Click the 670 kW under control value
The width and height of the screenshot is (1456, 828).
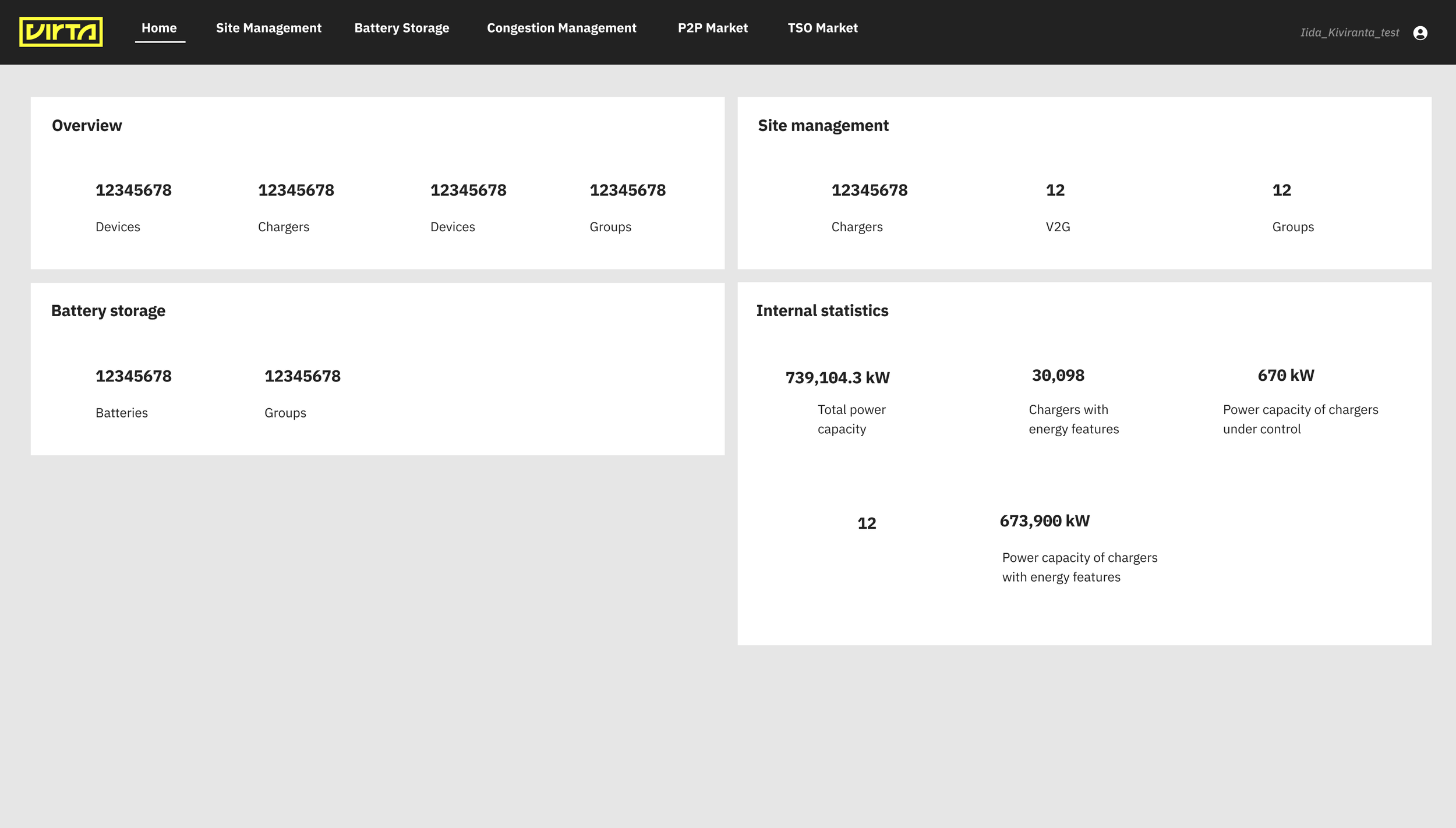pyautogui.click(x=1285, y=376)
